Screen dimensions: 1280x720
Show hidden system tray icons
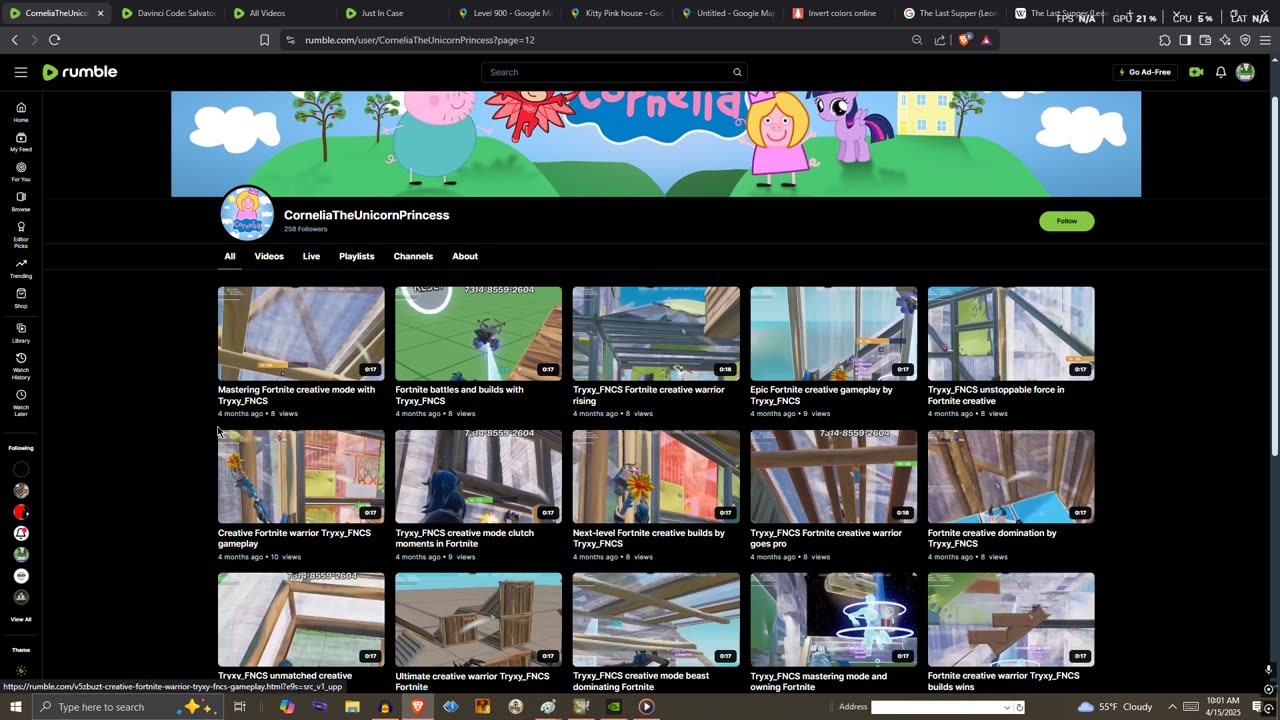[x=1172, y=707]
